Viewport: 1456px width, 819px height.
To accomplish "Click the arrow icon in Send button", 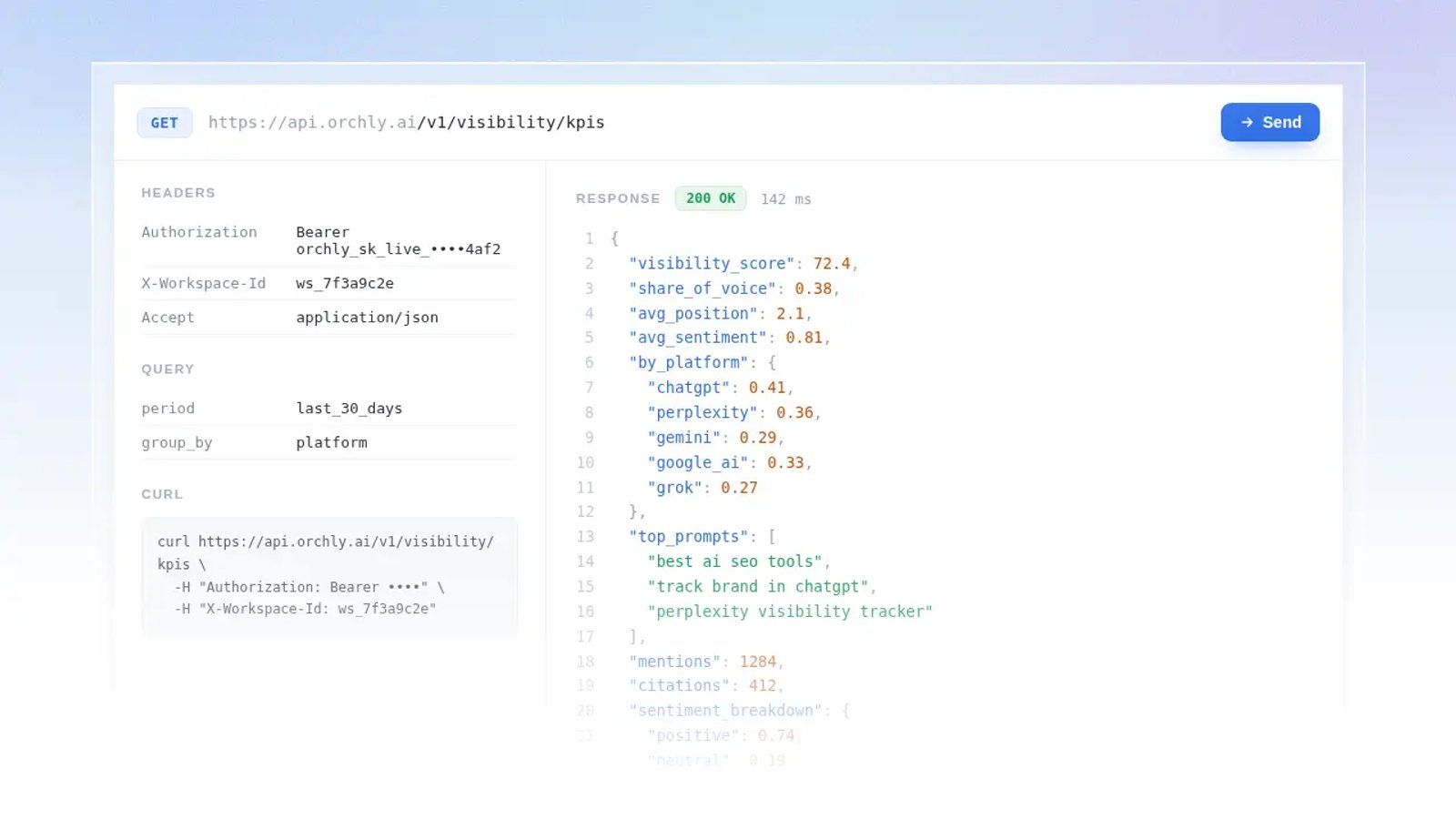I will [1247, 122].
